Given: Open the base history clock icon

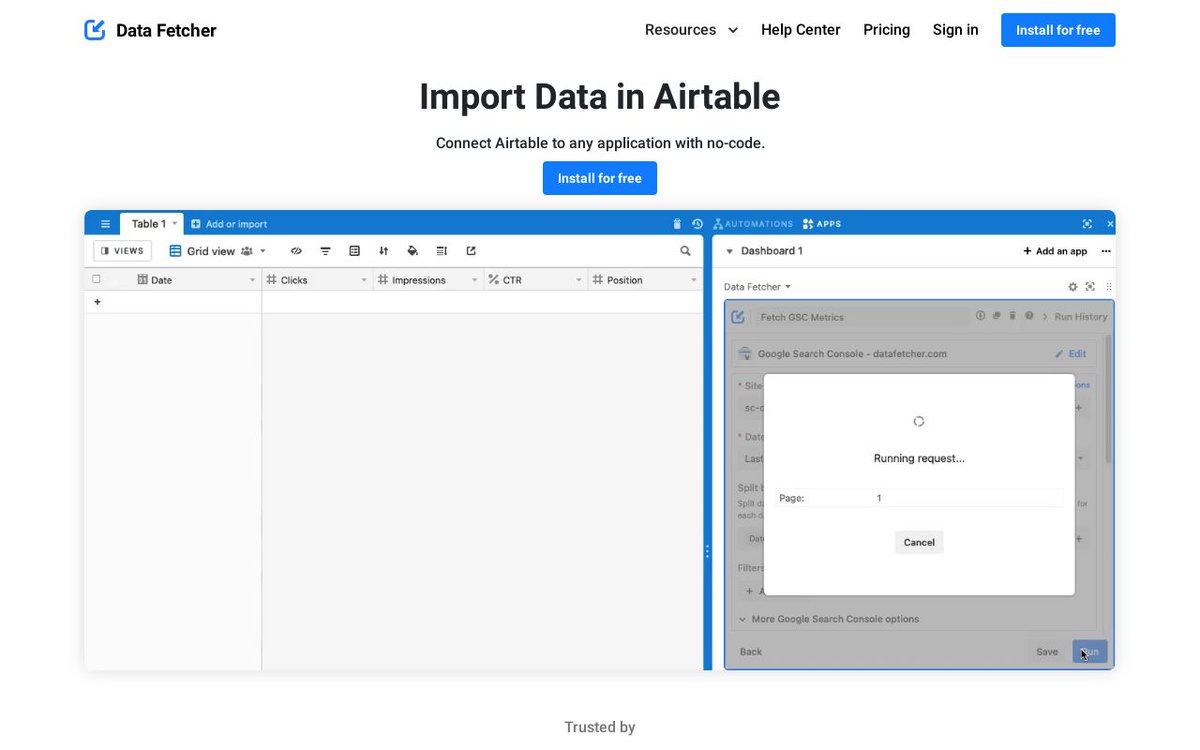Looking at the screenshot, I should click(x=697, y=224).
